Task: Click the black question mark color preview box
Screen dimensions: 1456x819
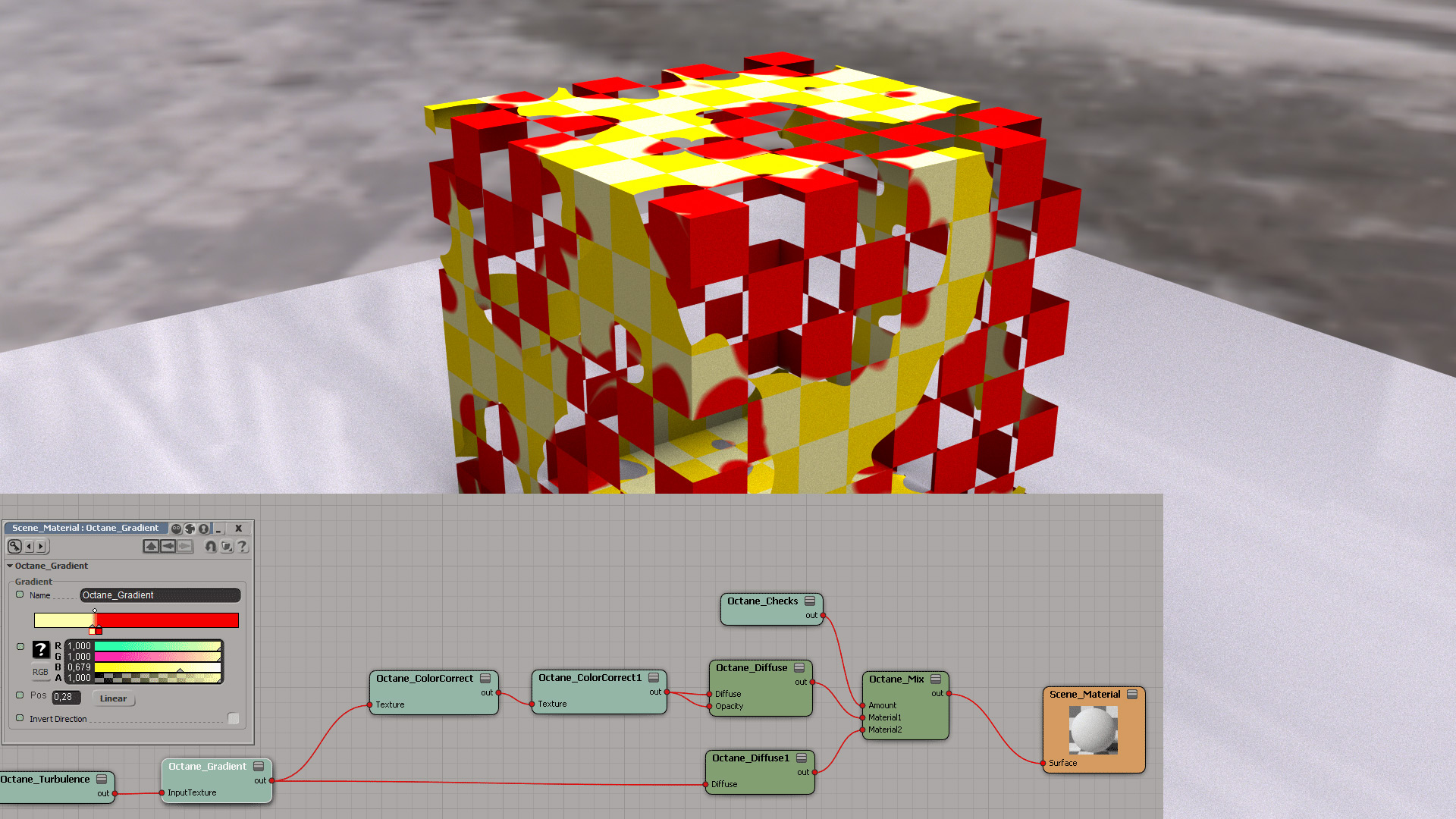Action: pyautogui.click(x=41, y=650)
